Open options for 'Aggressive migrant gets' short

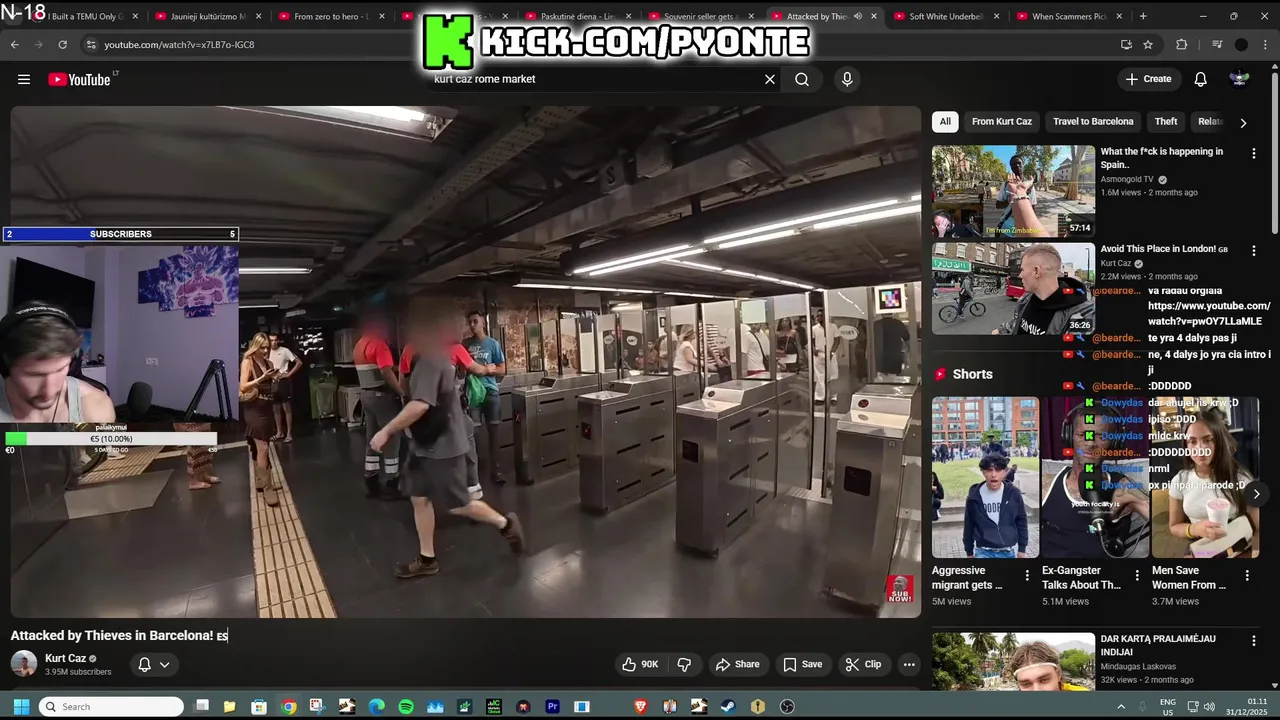1027,575
